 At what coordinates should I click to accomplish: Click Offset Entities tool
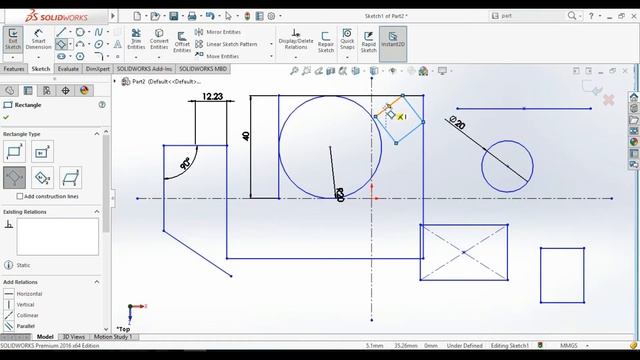tap(182, 42)
